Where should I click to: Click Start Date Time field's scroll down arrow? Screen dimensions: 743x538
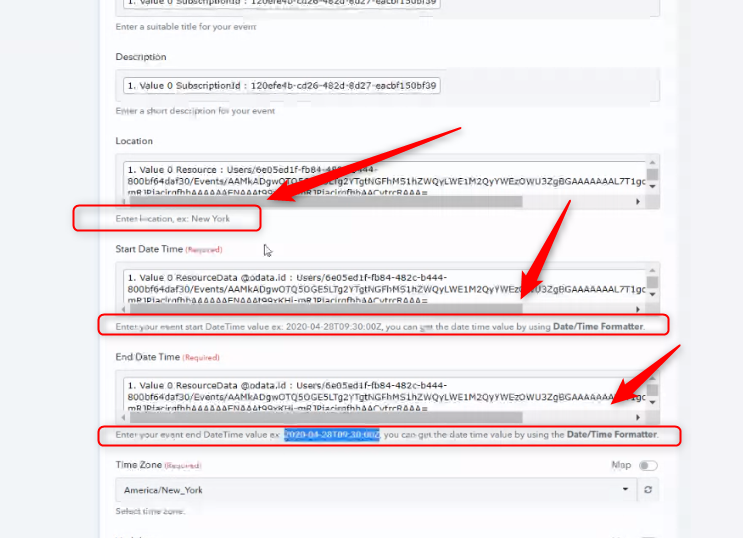pos(652,295)
